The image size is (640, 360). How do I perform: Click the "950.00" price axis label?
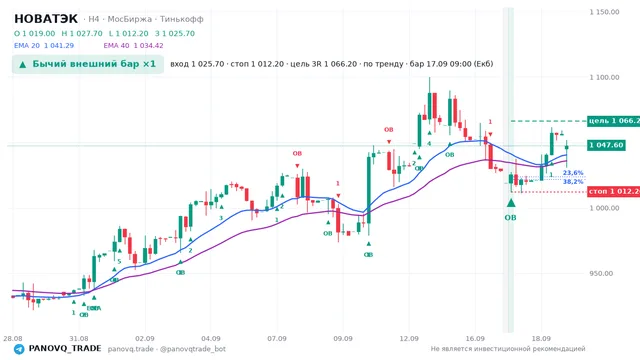coord(601,273)
